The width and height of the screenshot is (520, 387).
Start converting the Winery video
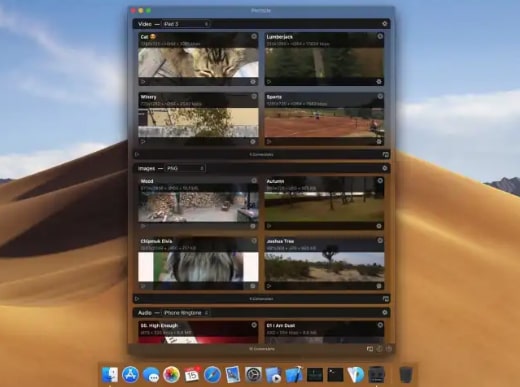point(143,142)
